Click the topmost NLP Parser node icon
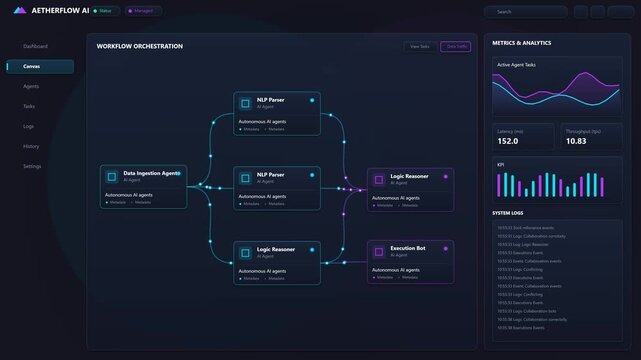The width and height of the screenshot is (641, 360). tap(245, 103)
